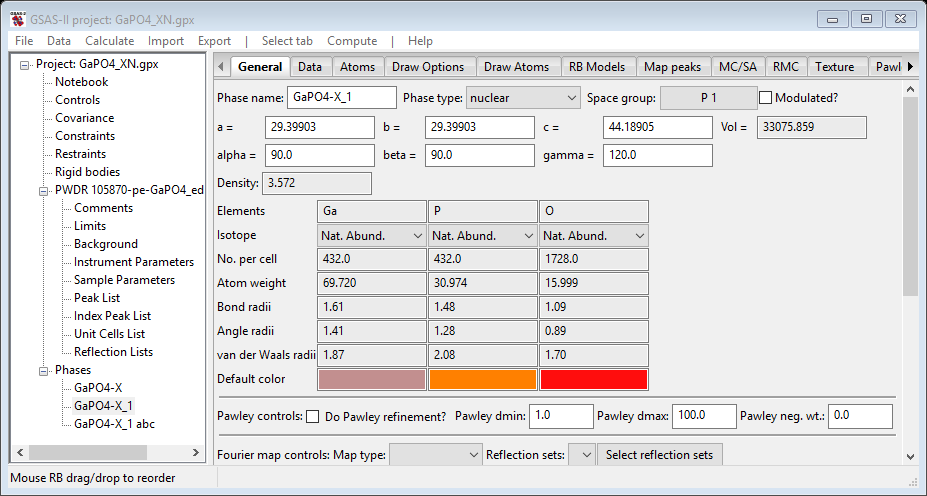Switch to the Draw Options tab
This screenshot has height=496, width=927.
(x=428, y=67)
